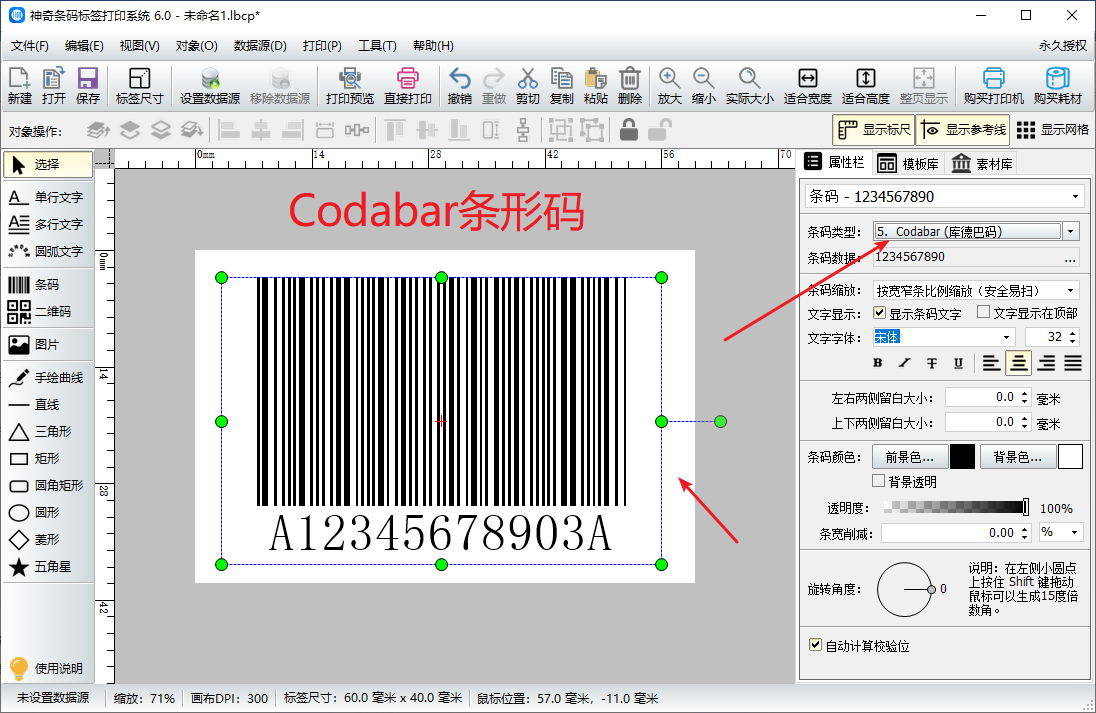
Task: Toggle the 显示参考线 guides button
Action: 963,130
